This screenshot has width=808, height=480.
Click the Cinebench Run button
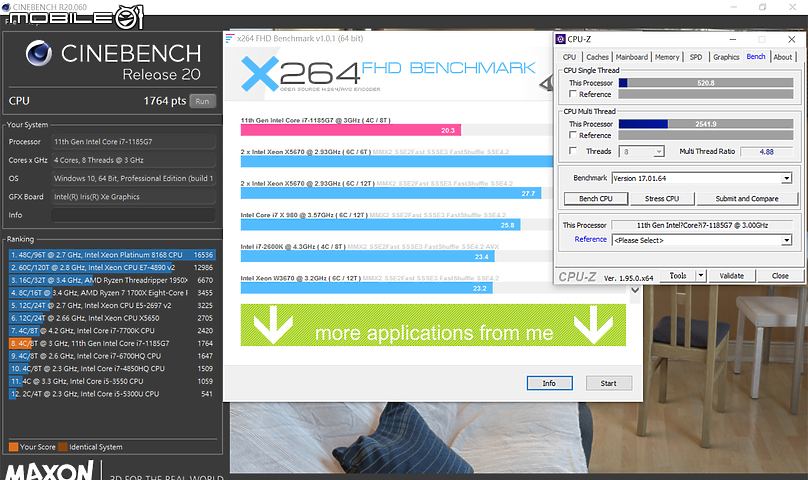click(x=202, y=101)
